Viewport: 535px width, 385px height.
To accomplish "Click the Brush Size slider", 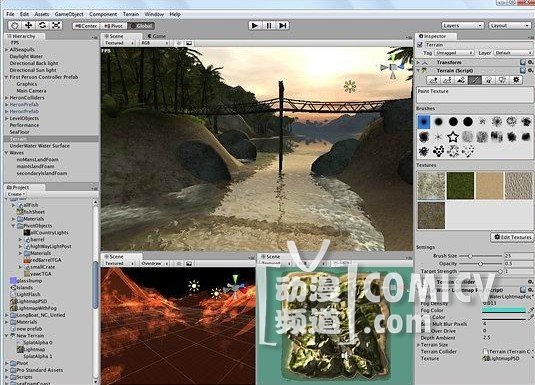I will click(480, 256).
